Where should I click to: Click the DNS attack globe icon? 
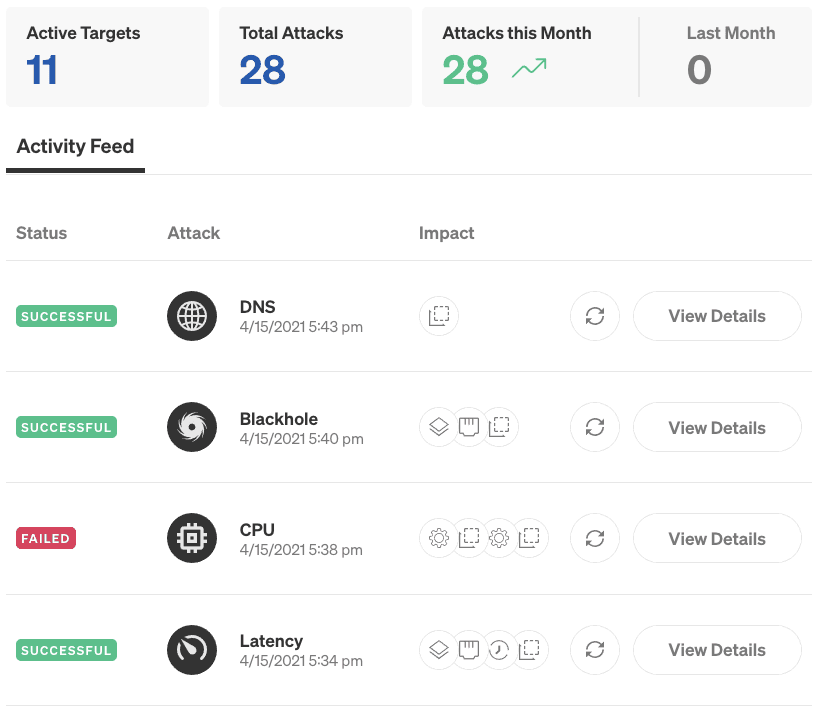click(191, 316)
